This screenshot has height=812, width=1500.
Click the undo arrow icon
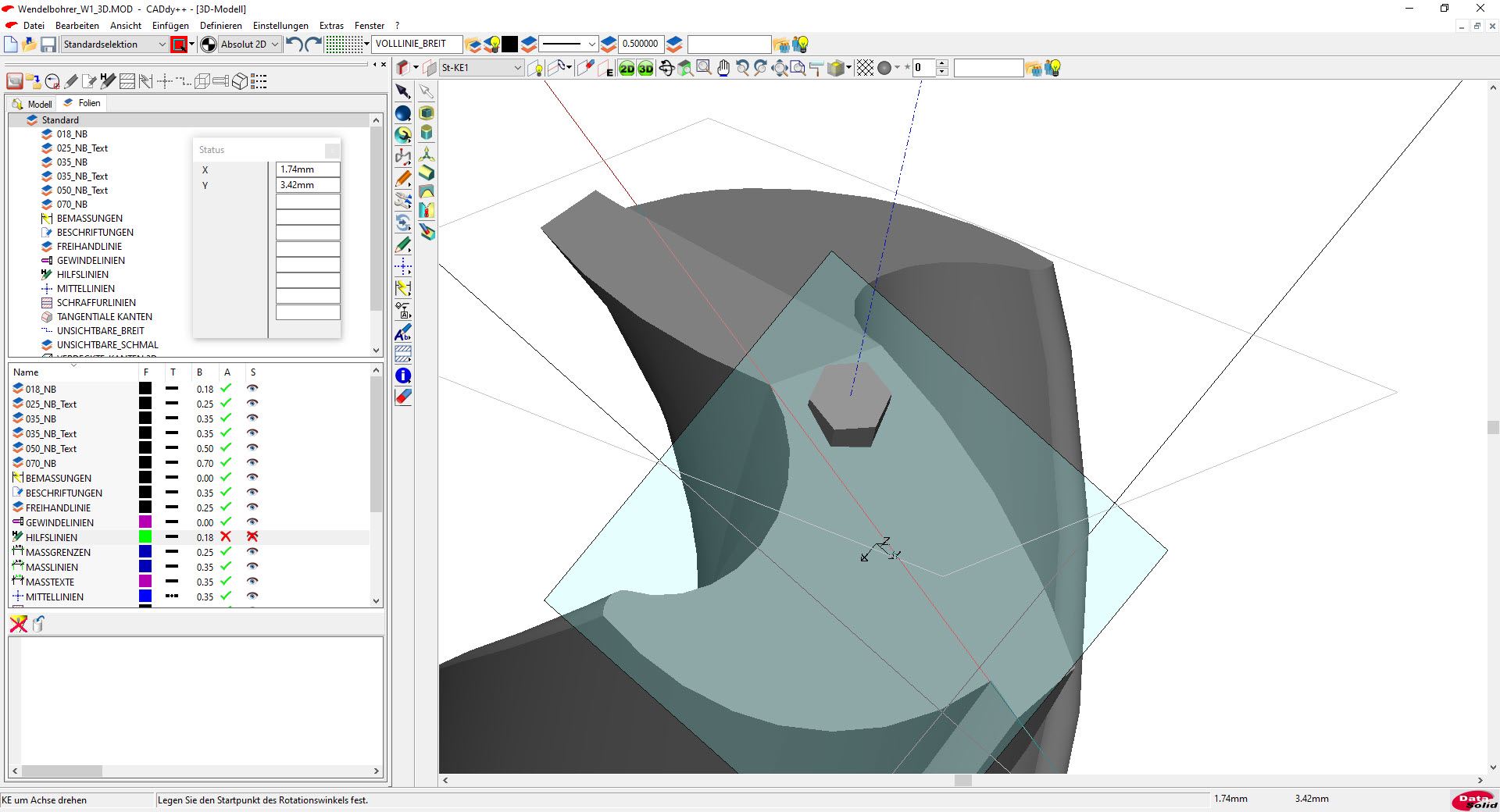pos(294,45)
